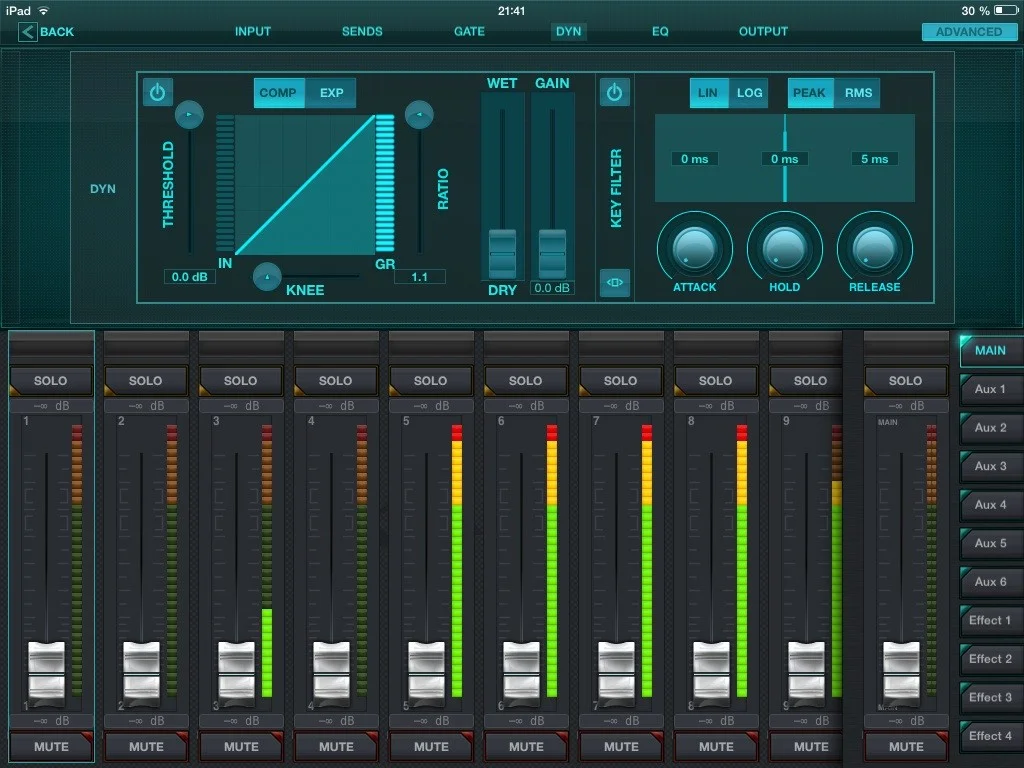
Task: Tap the key filter listen icon
Action: [615, 284]
